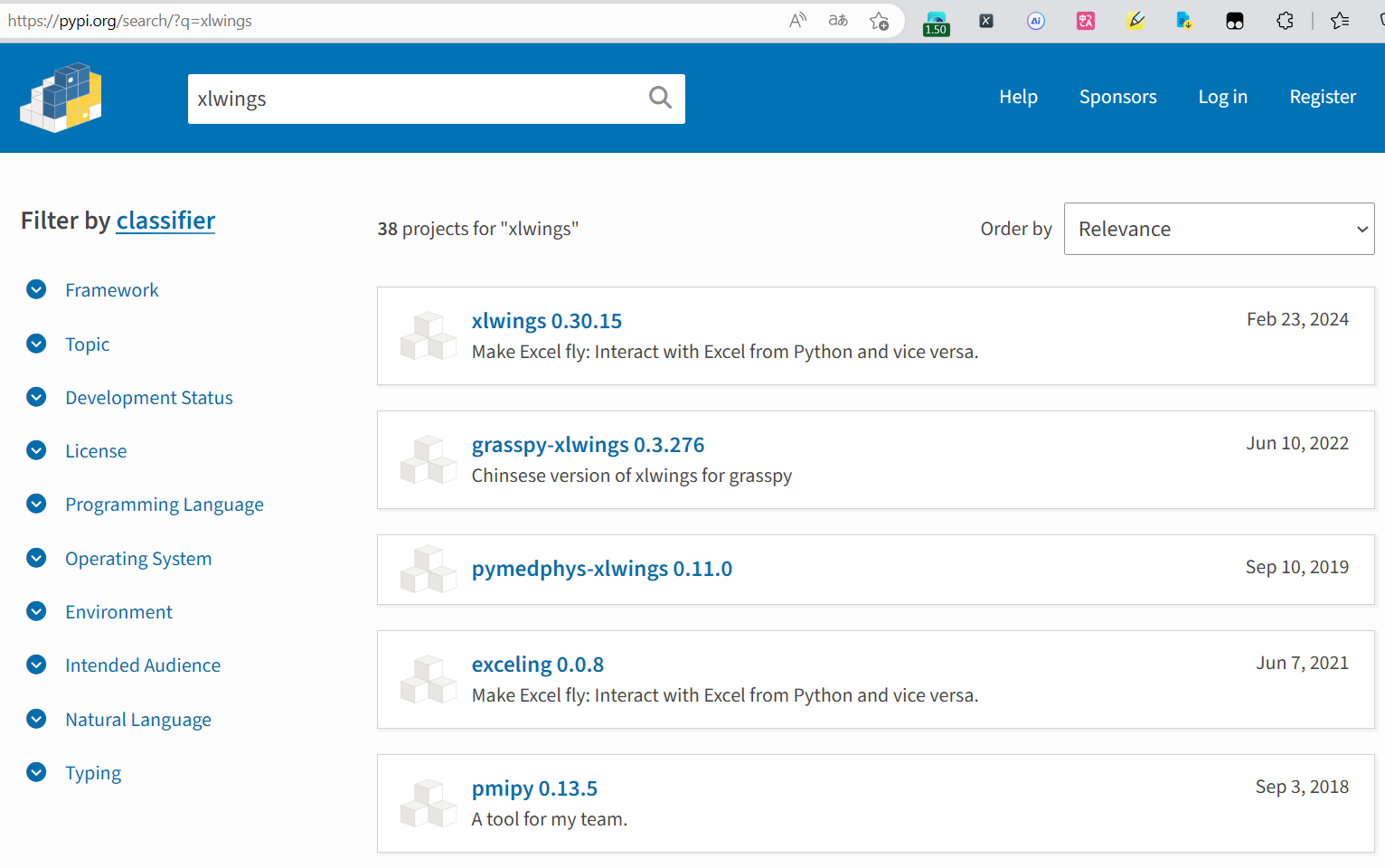This screenshot has width=1385, height=868.
Task: Click the Sep 3, 2018 date text
Action: pos(1302,787)
